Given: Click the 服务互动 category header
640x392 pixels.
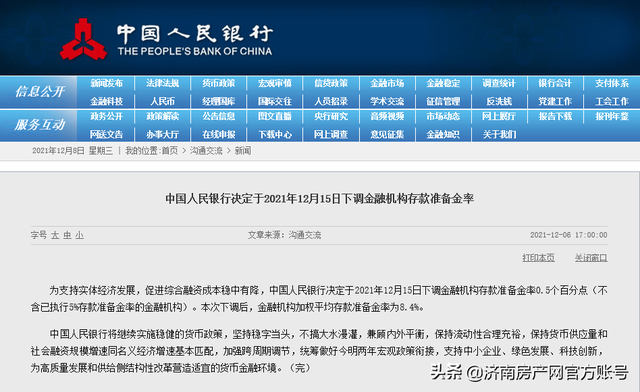Looking at the screenshot, I should click(x=39, y=125).
